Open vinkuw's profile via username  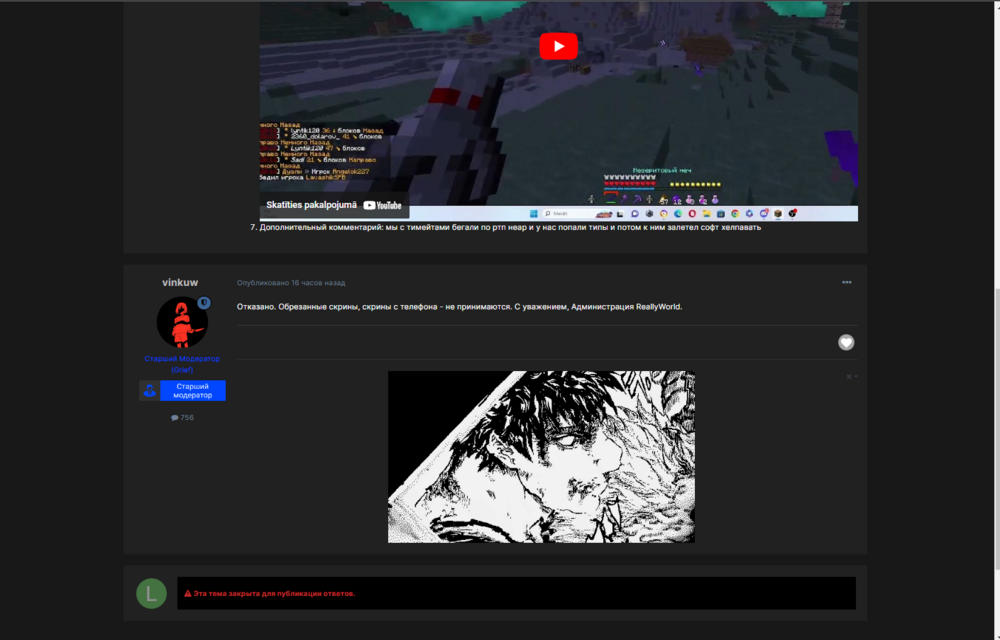[180, 282]
